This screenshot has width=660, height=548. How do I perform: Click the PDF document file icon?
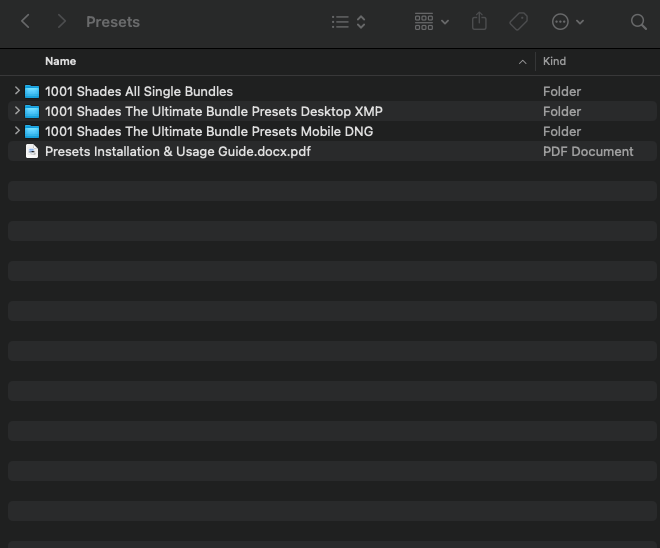[32, 151]
